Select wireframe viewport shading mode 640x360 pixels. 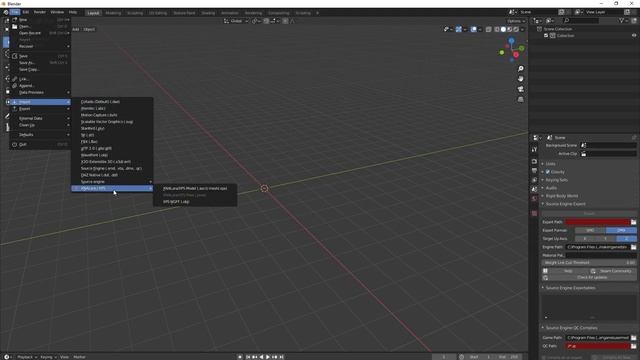(x=497, y=29)
